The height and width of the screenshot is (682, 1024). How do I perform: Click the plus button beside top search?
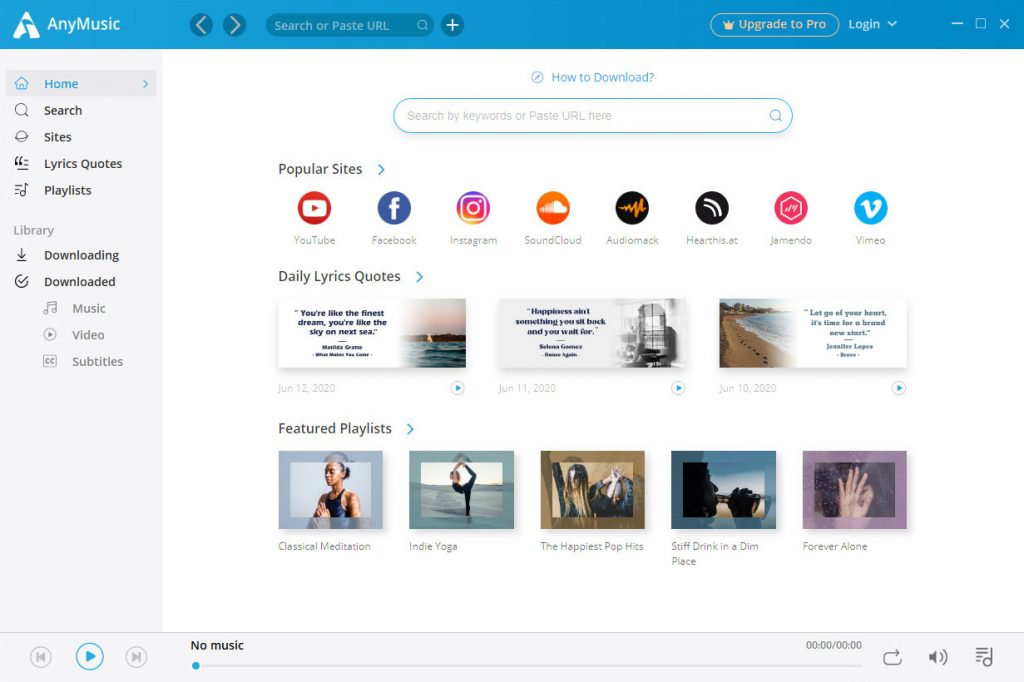click(453, 25)
